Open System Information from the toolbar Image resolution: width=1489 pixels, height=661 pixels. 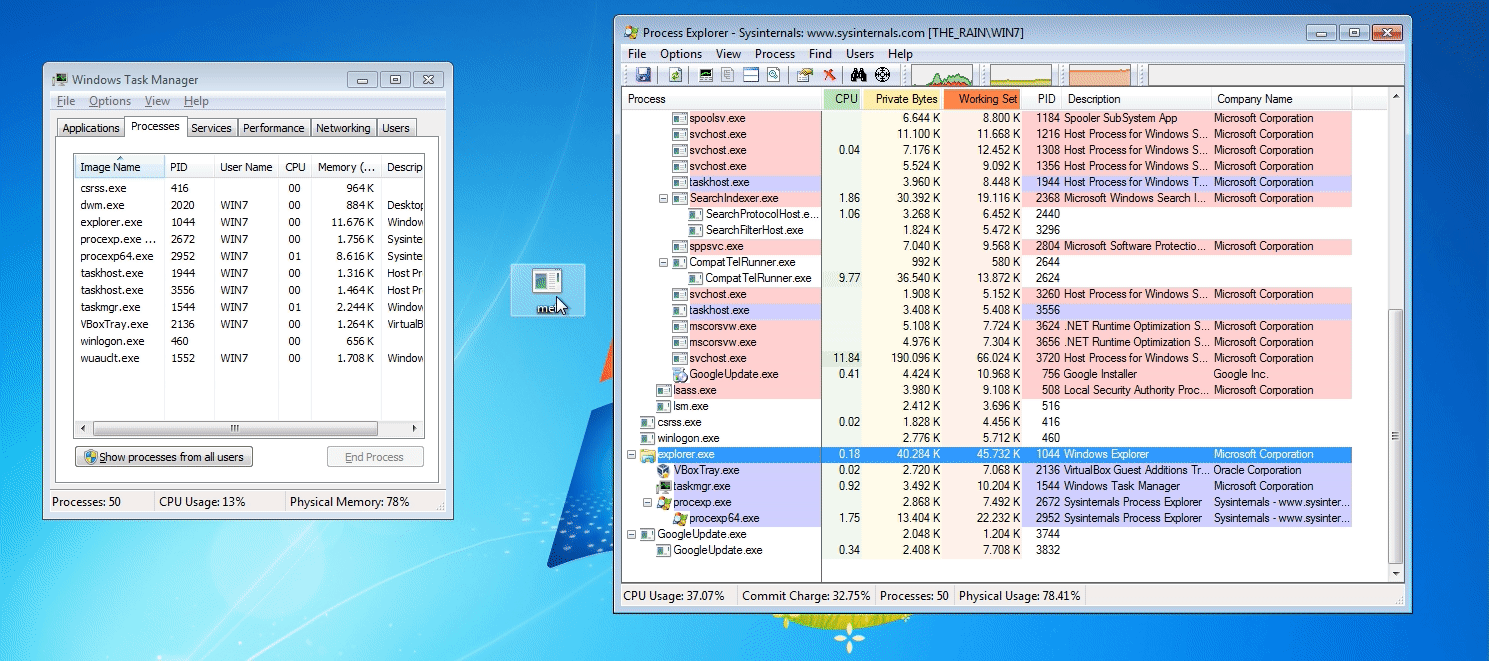coord(706,75)
